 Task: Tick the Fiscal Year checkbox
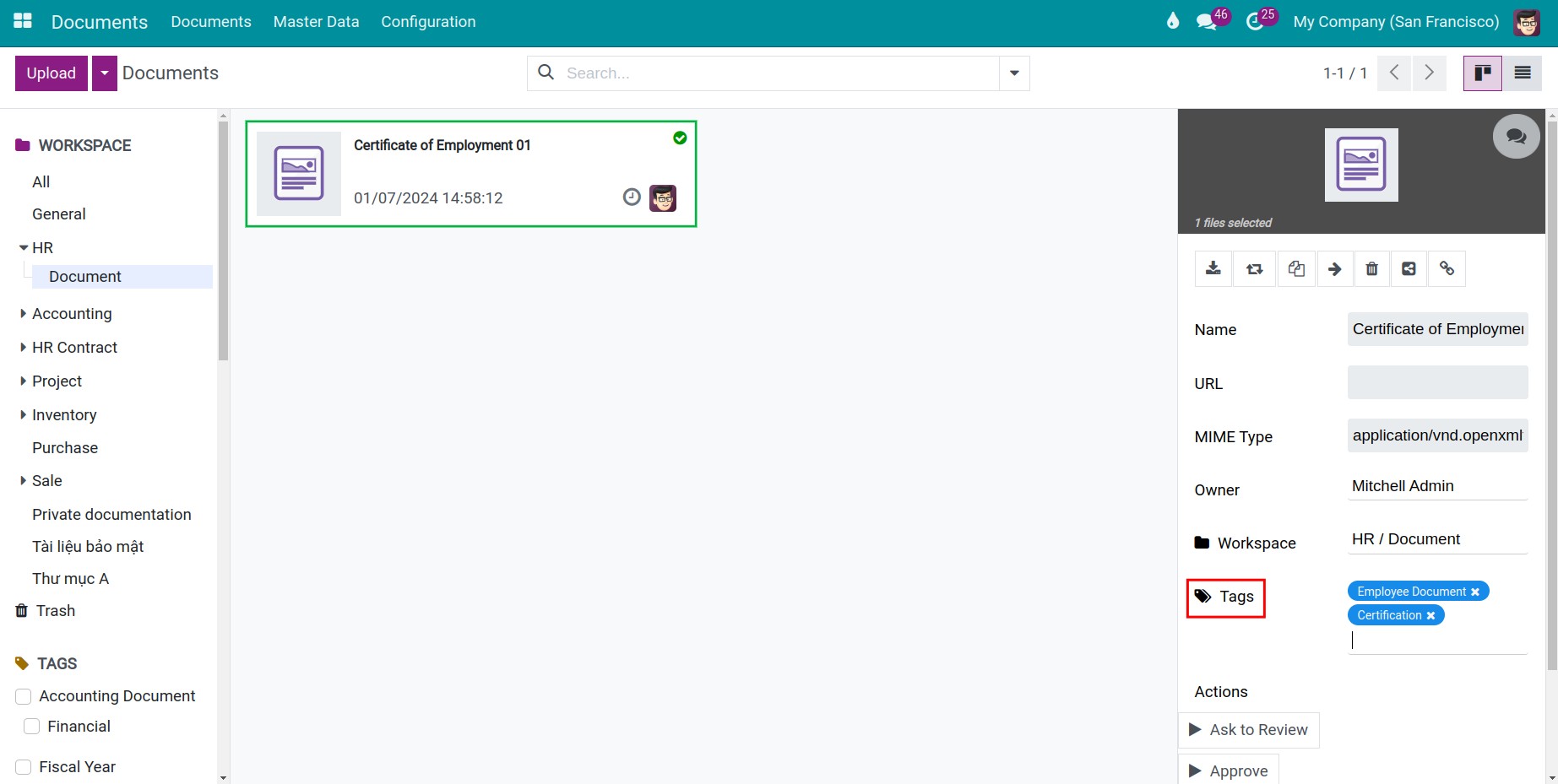24,767
